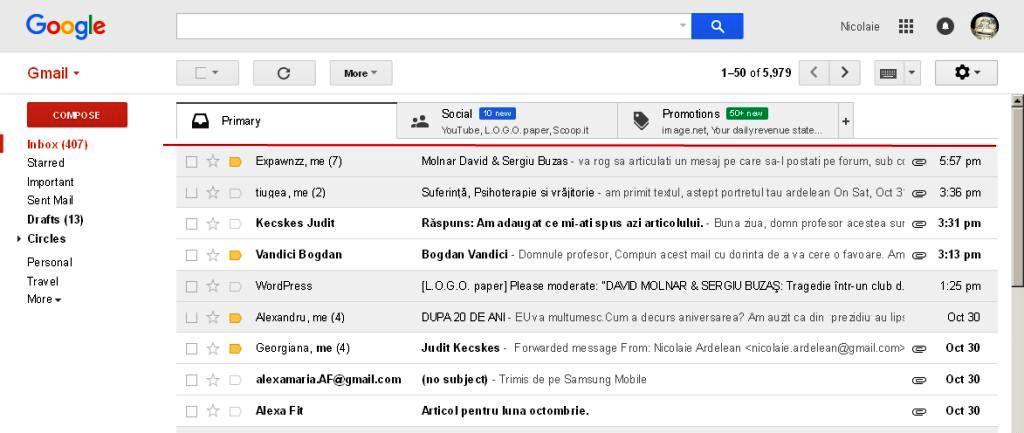Star the Kecskes Judit email

213,223
